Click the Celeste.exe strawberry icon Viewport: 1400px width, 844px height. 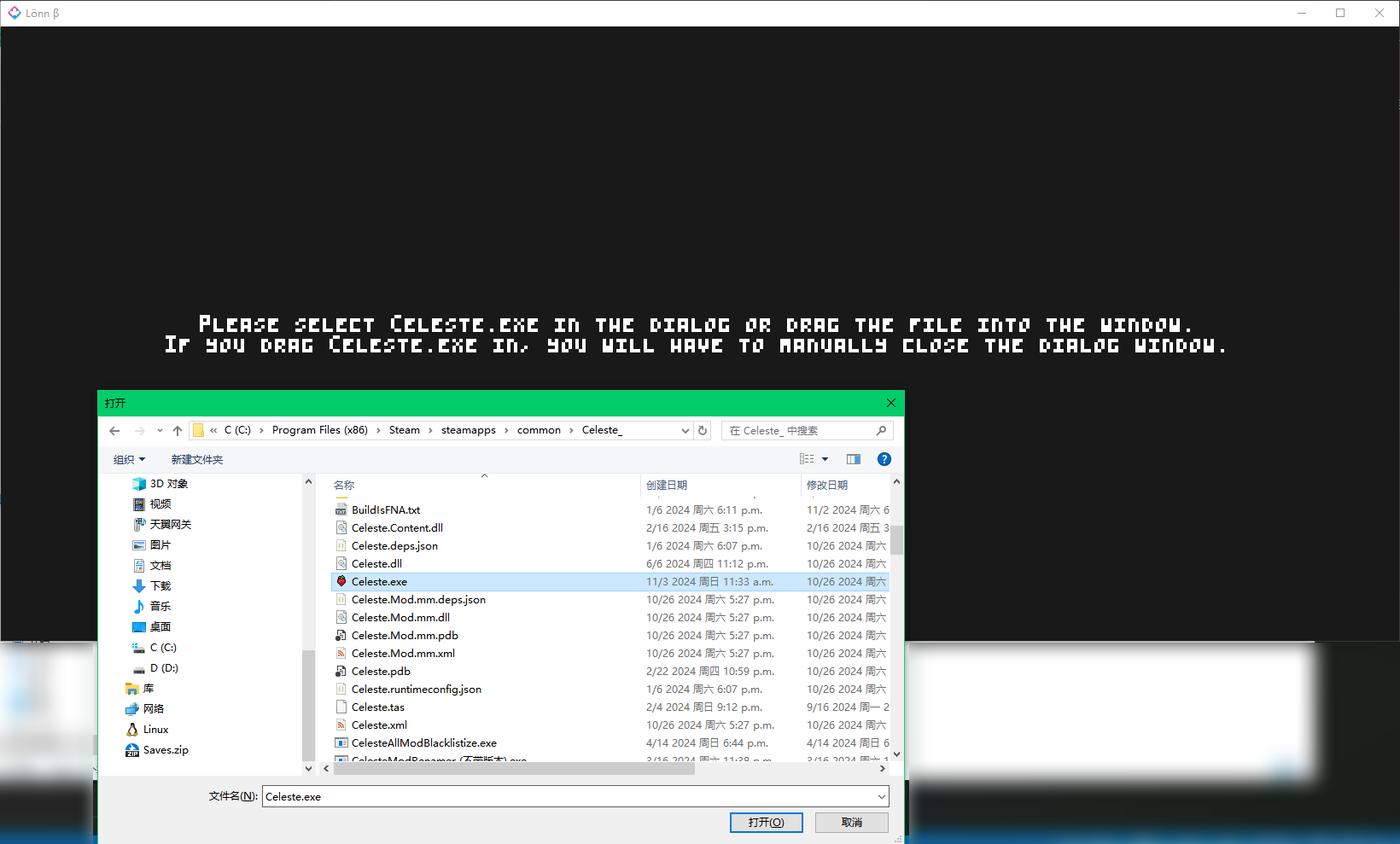341,581
